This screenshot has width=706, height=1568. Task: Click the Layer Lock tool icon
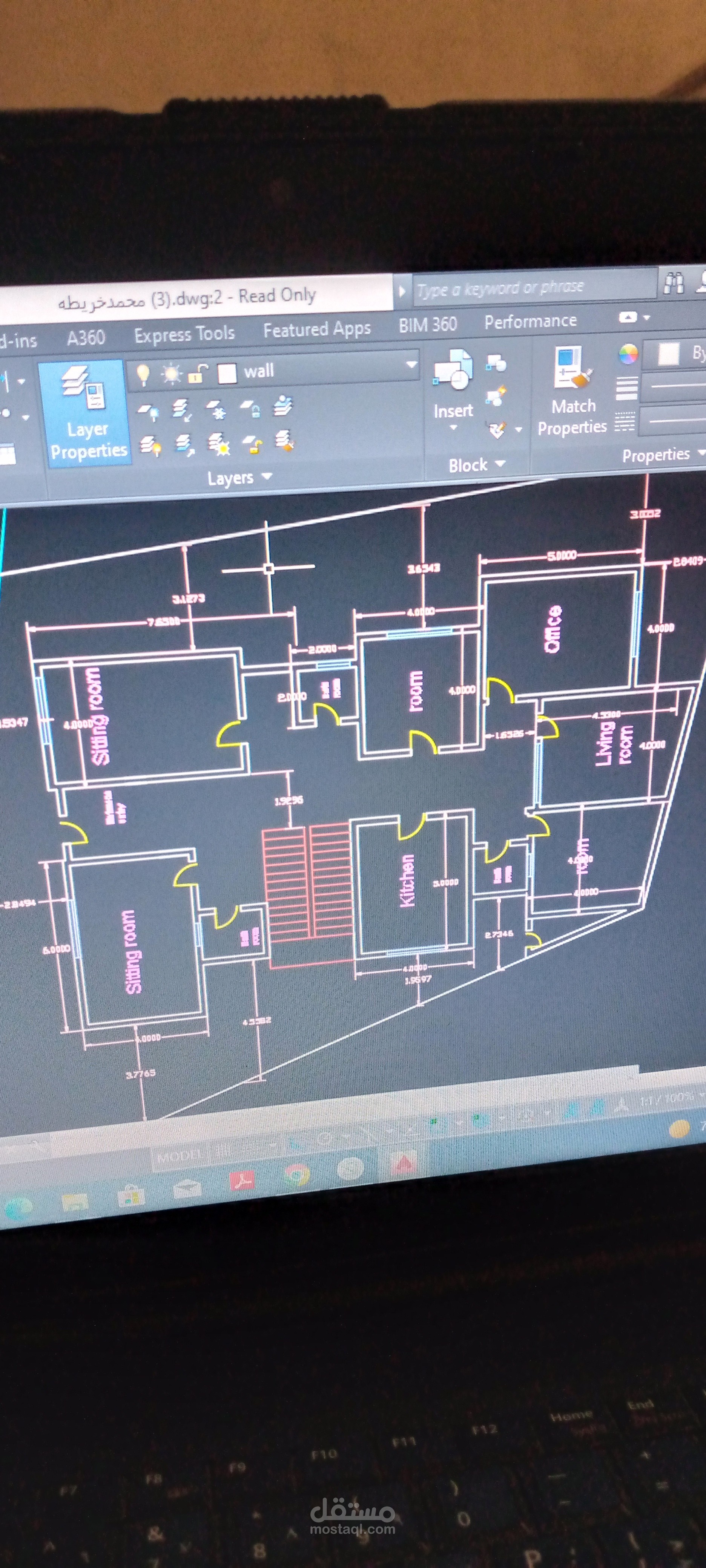251,409
